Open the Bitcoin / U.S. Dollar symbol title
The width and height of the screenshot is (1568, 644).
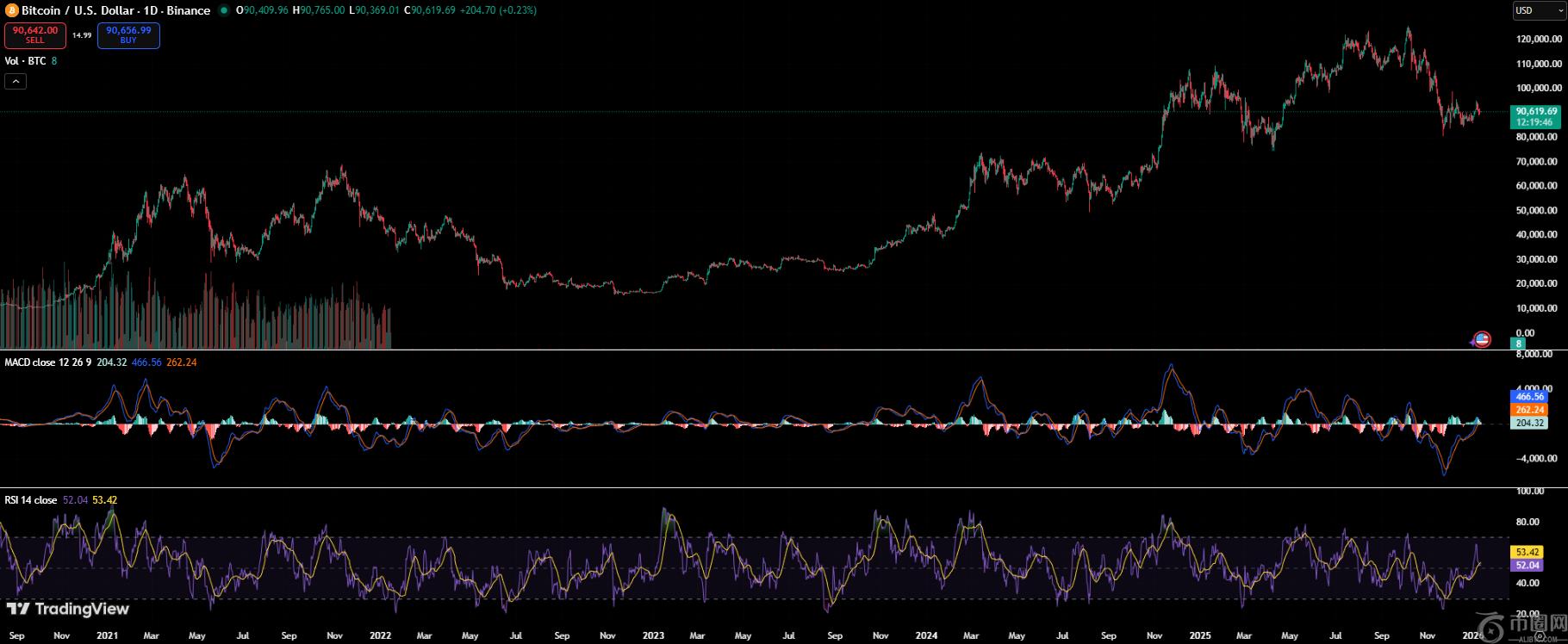tap(115, 10)
